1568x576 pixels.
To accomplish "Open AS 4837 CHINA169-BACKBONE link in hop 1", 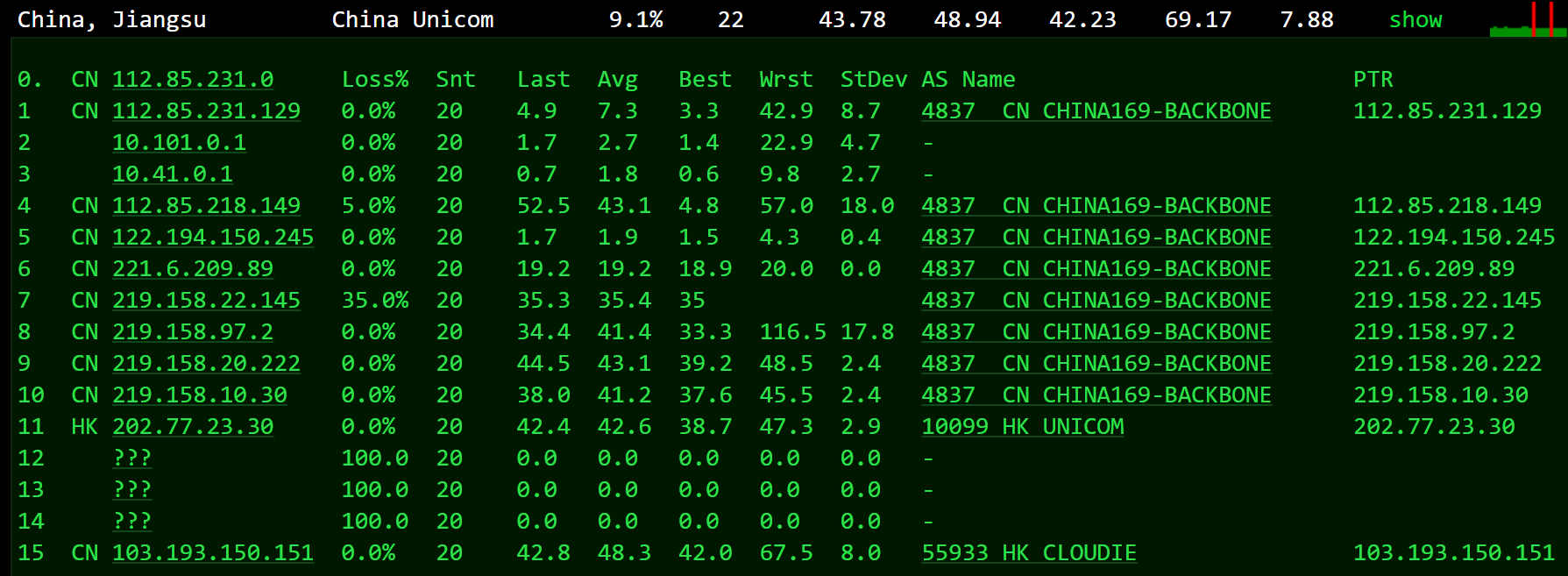I will pyautogui.click(x=1096, y=111).
